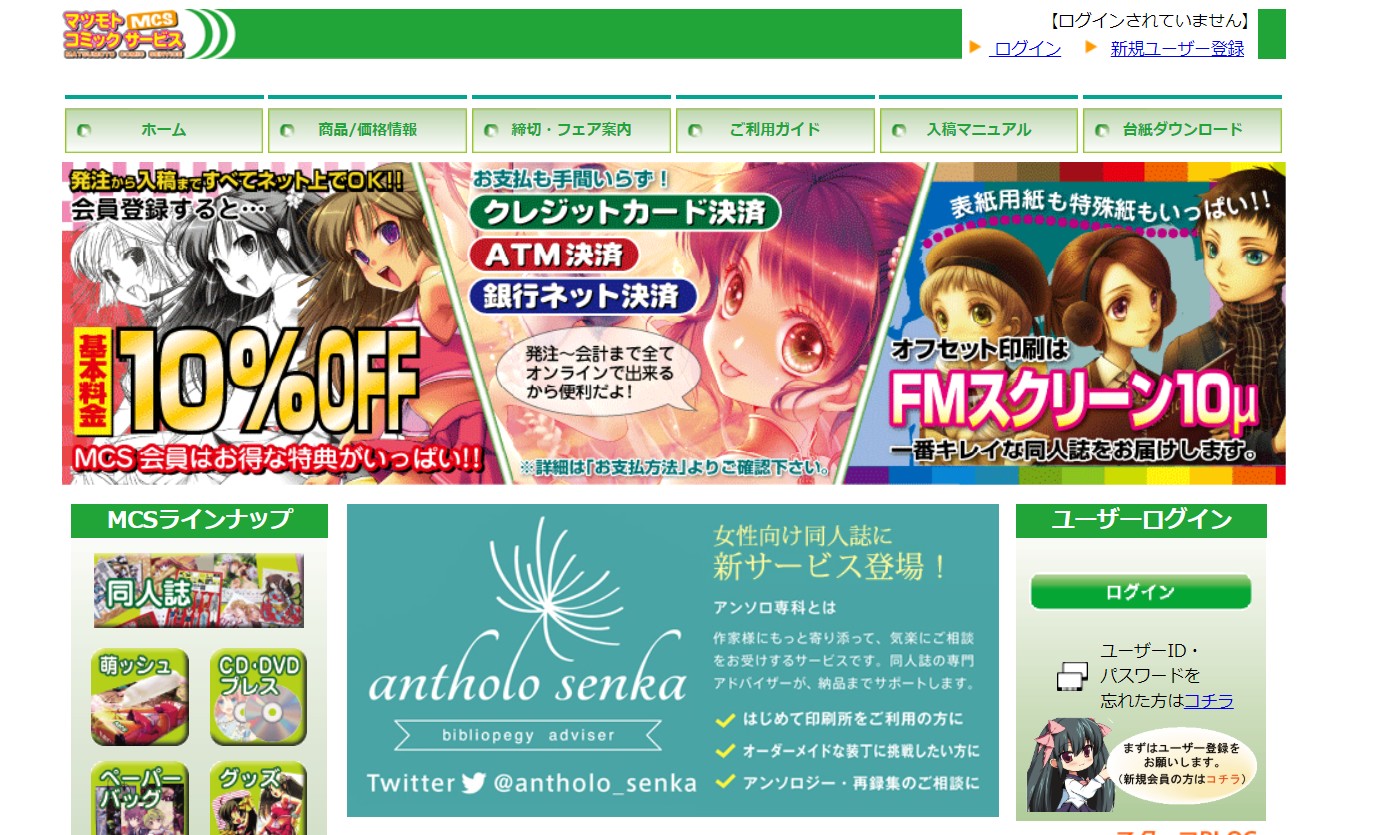The height and width of the screenshot is (835, 1390).
Task: Open the 台紙ダウンロード menu
Action: coord(1182,130)
